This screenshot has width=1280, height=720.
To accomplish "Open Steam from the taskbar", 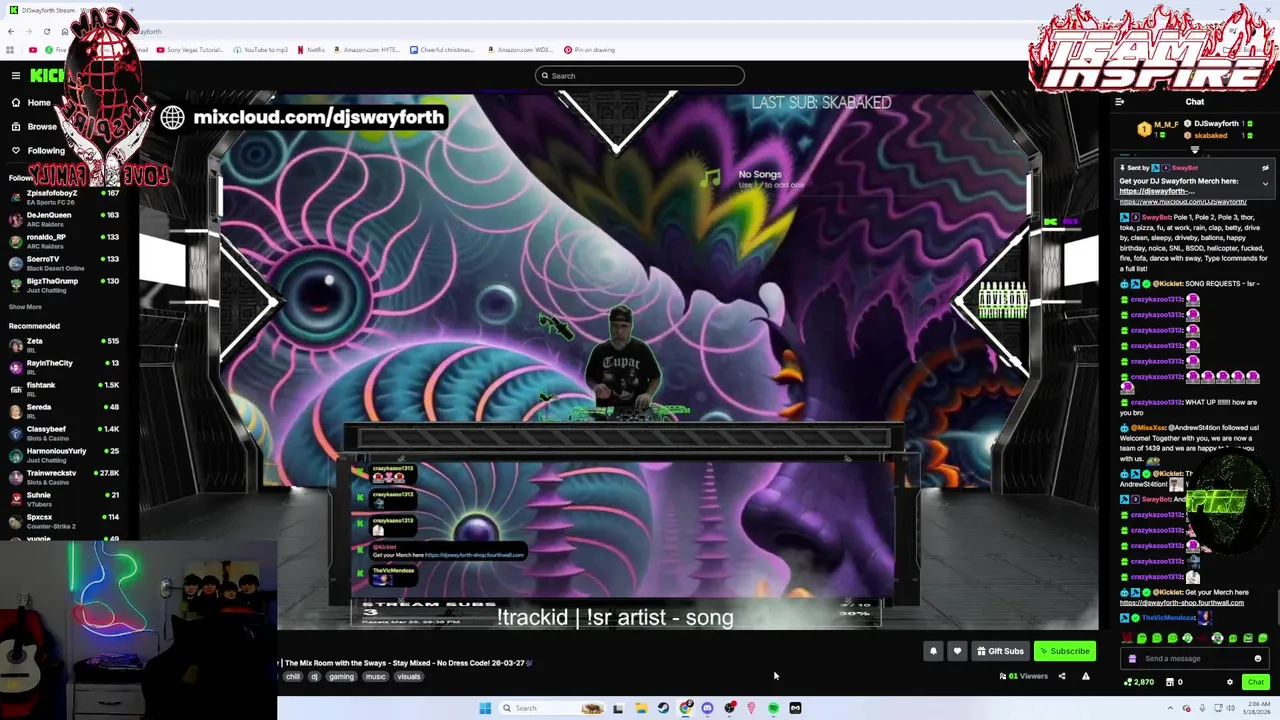I will click(x=663, y=708).
